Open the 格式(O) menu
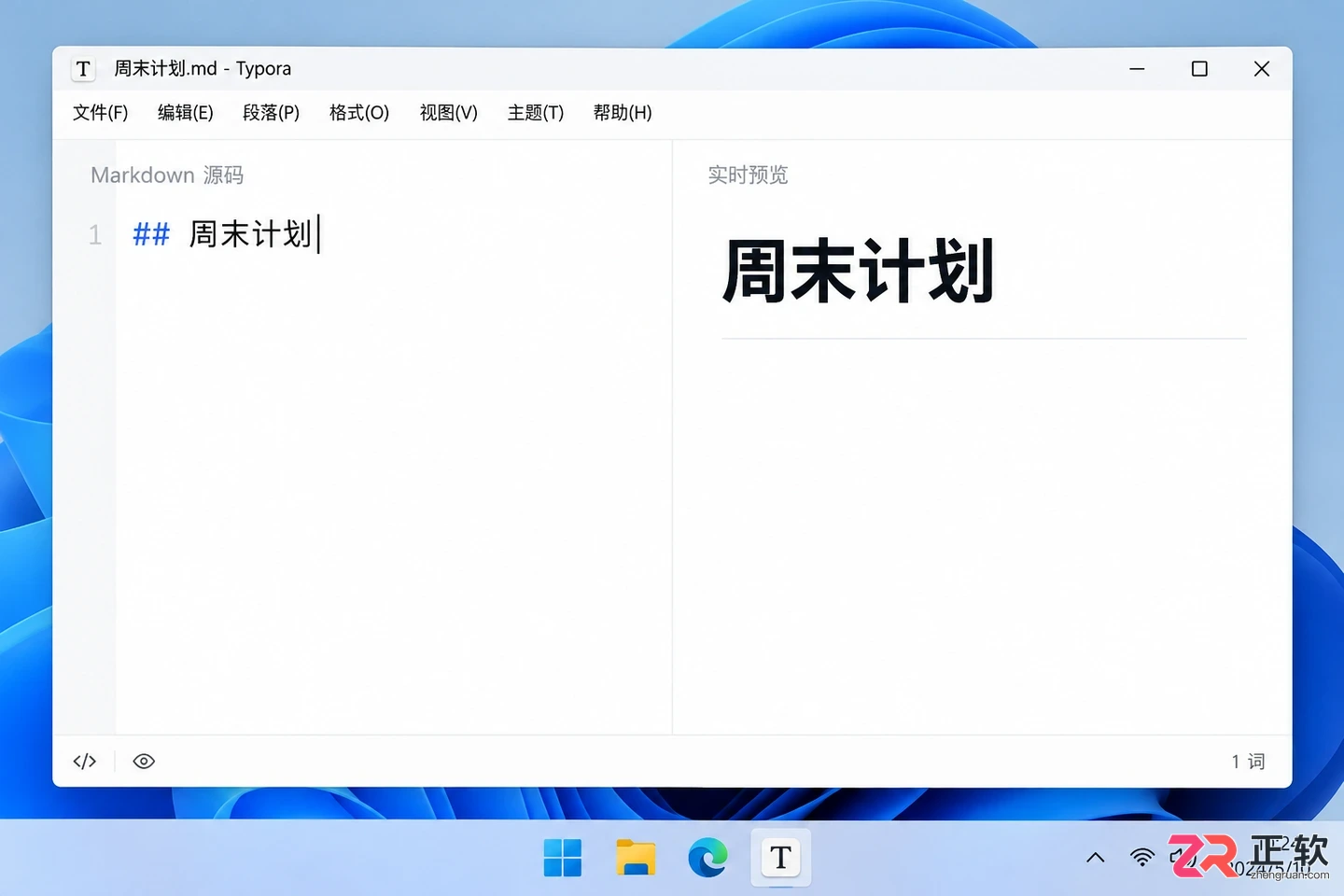Screen dimensions: 1344x896 [359, 113]
